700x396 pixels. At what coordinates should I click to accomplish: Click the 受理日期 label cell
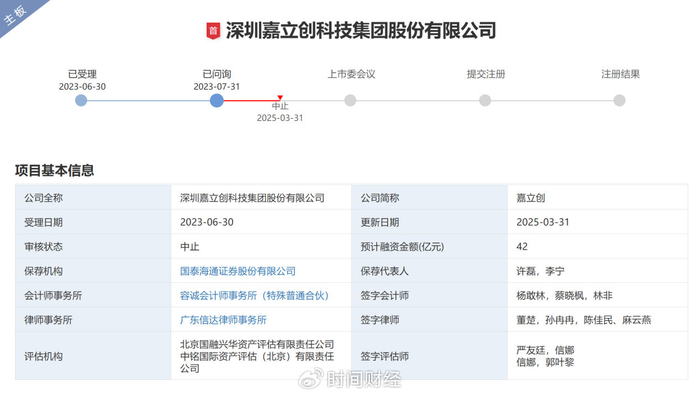pos(93,222)
